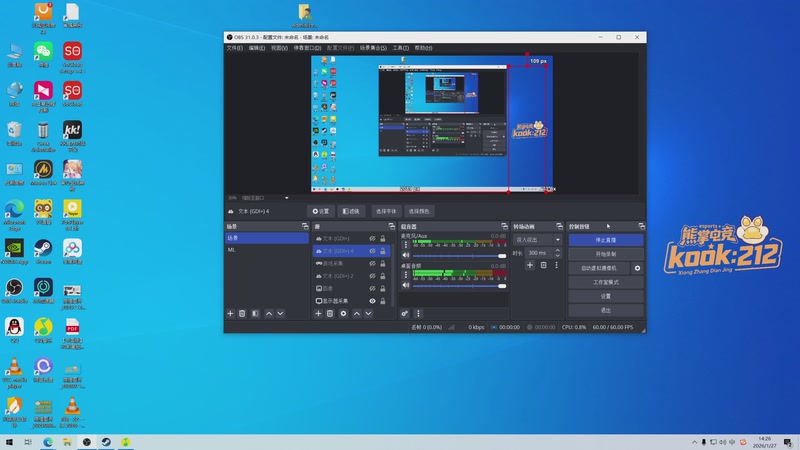Increase transition duration with up arrow

pos(557,250)
